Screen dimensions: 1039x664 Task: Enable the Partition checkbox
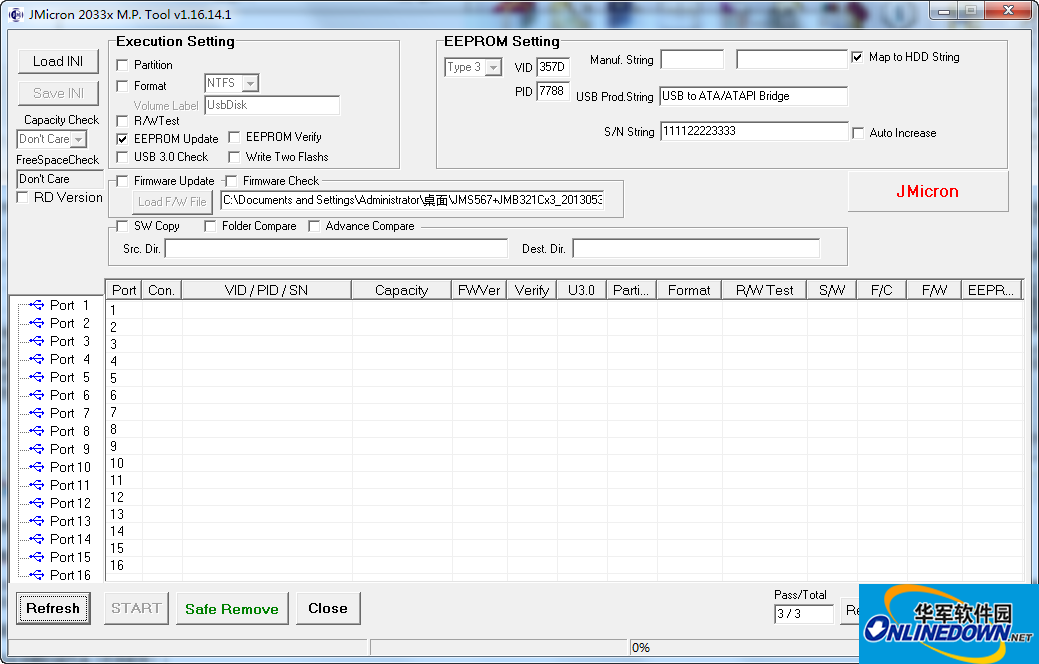point(122,65)
